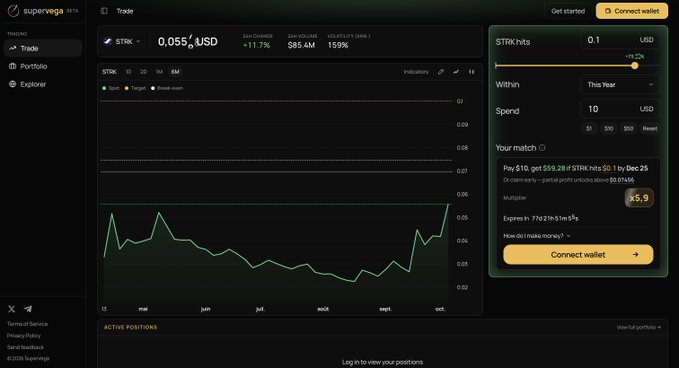Open the Terms of Service link
Viewport: 679px width, 368px height.
click(x=27, y=324)
